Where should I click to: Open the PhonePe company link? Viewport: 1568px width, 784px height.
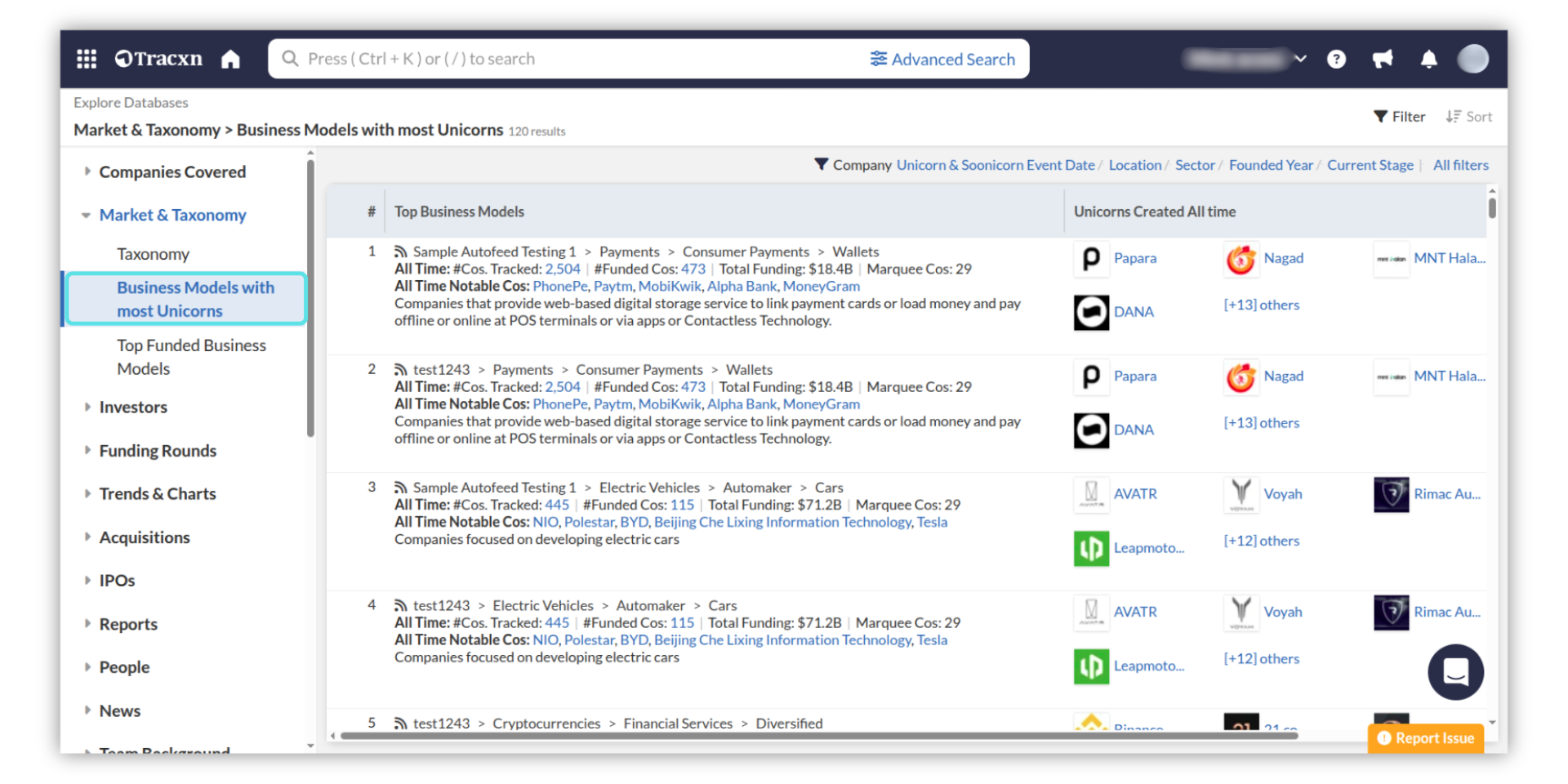(559, 286)
